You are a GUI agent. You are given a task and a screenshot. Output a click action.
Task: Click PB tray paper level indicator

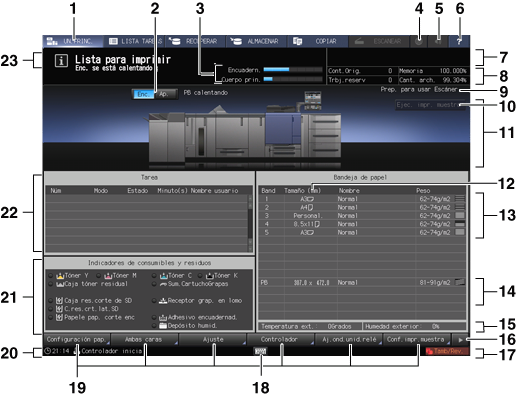pyautogui.click(x=460, y=282)
